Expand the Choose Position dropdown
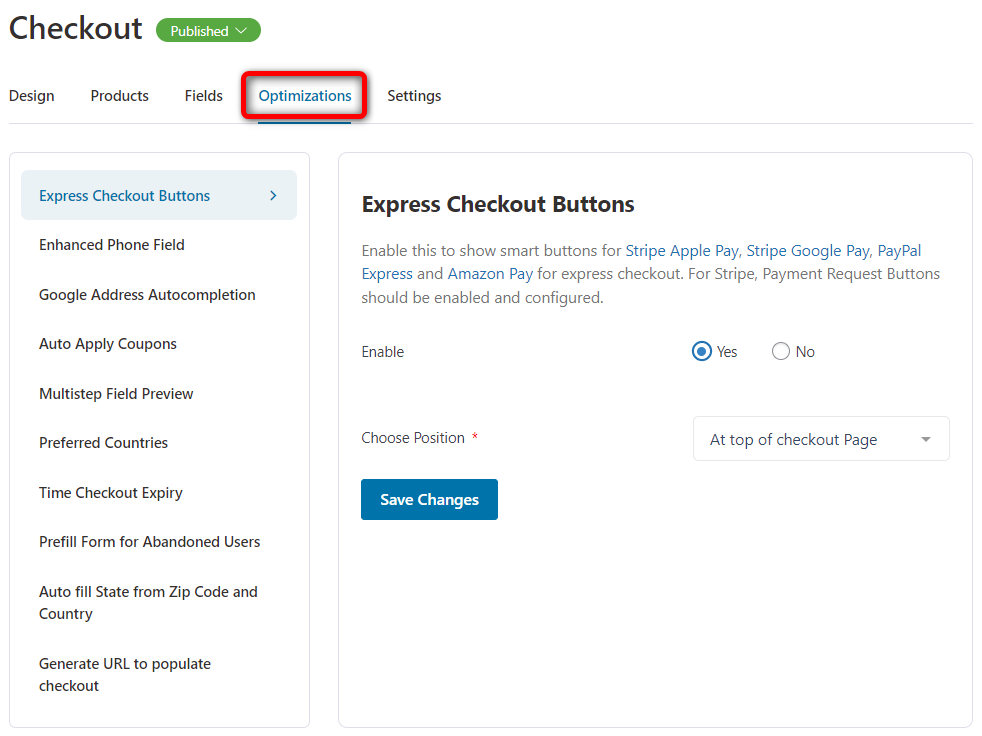 pyautogui.click(x=821, y=439)
